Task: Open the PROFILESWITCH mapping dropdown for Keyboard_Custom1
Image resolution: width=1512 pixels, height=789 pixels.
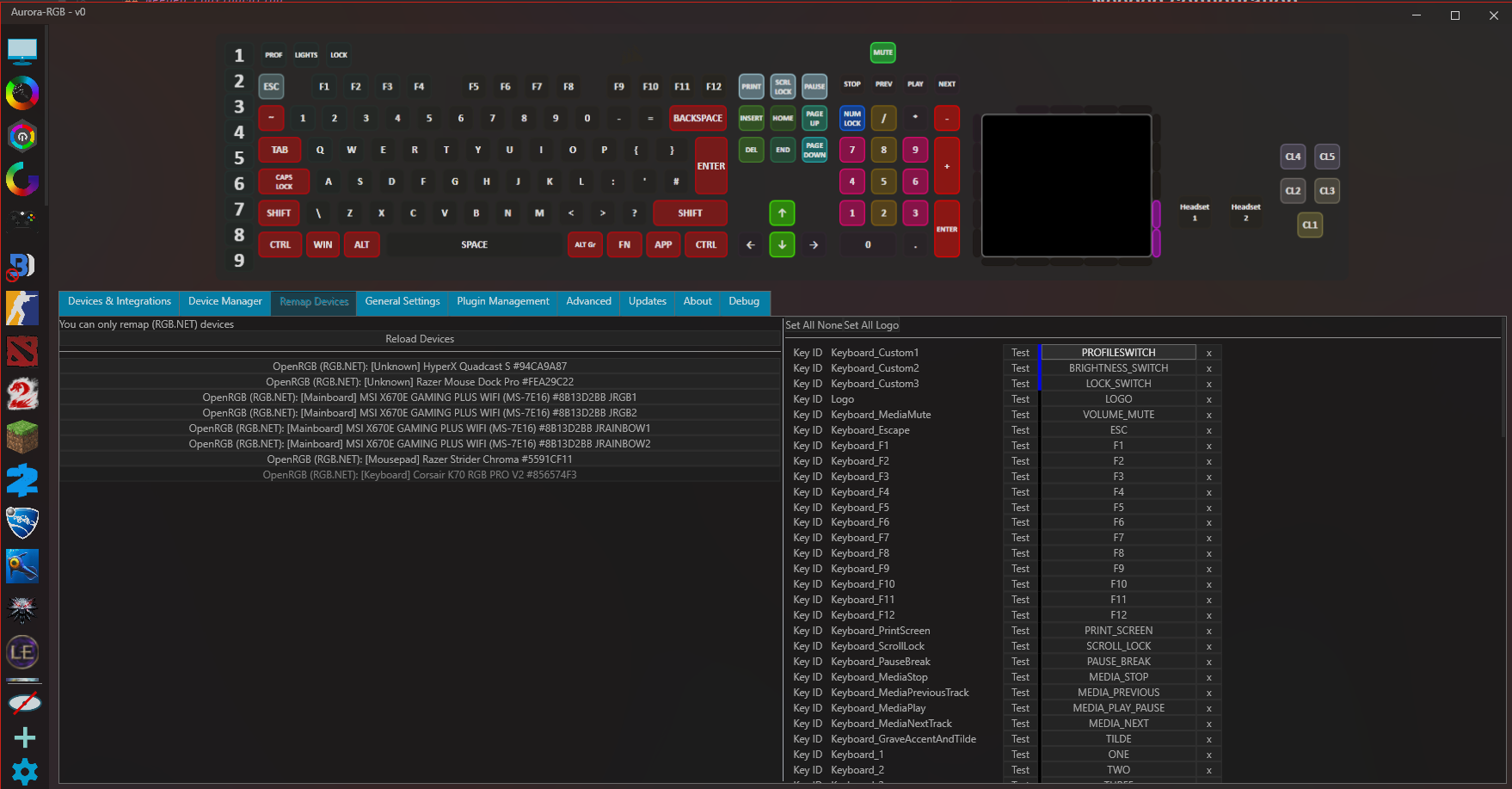Action: click(1118, 353)
